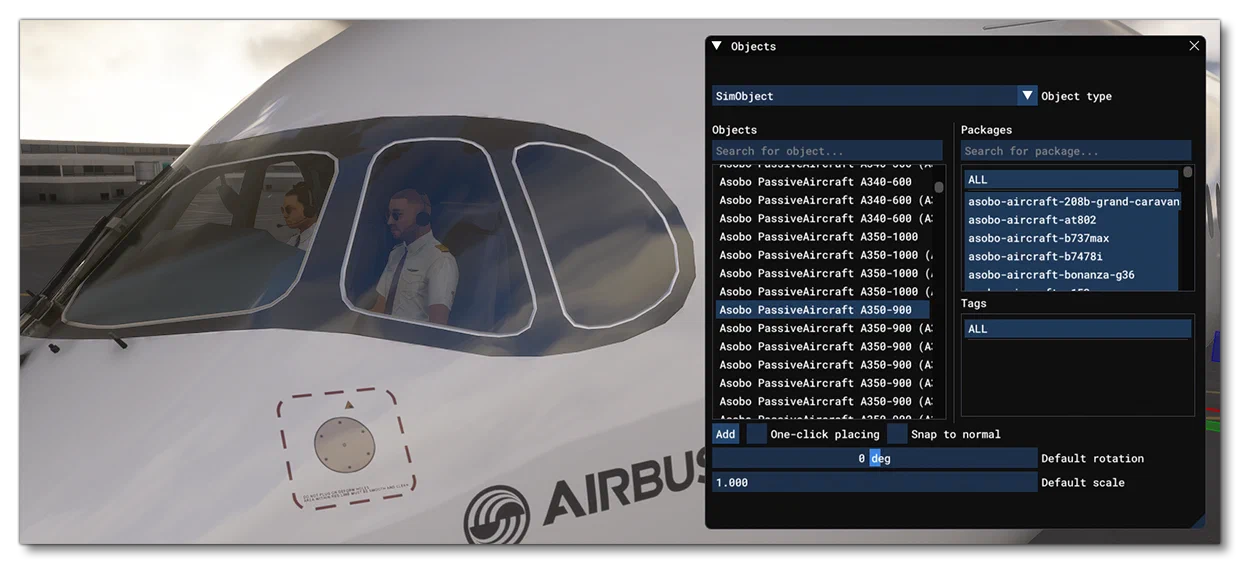This screenshot has height=564, width=1240.
Task: Enable the One-click placing checkbox
Action: click(x=757, y=434)
